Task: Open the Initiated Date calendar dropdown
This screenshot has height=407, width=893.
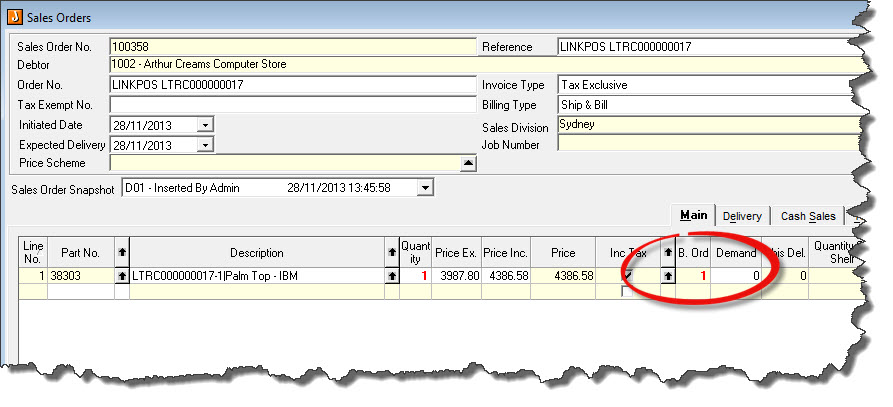Action: pos(206,125)
